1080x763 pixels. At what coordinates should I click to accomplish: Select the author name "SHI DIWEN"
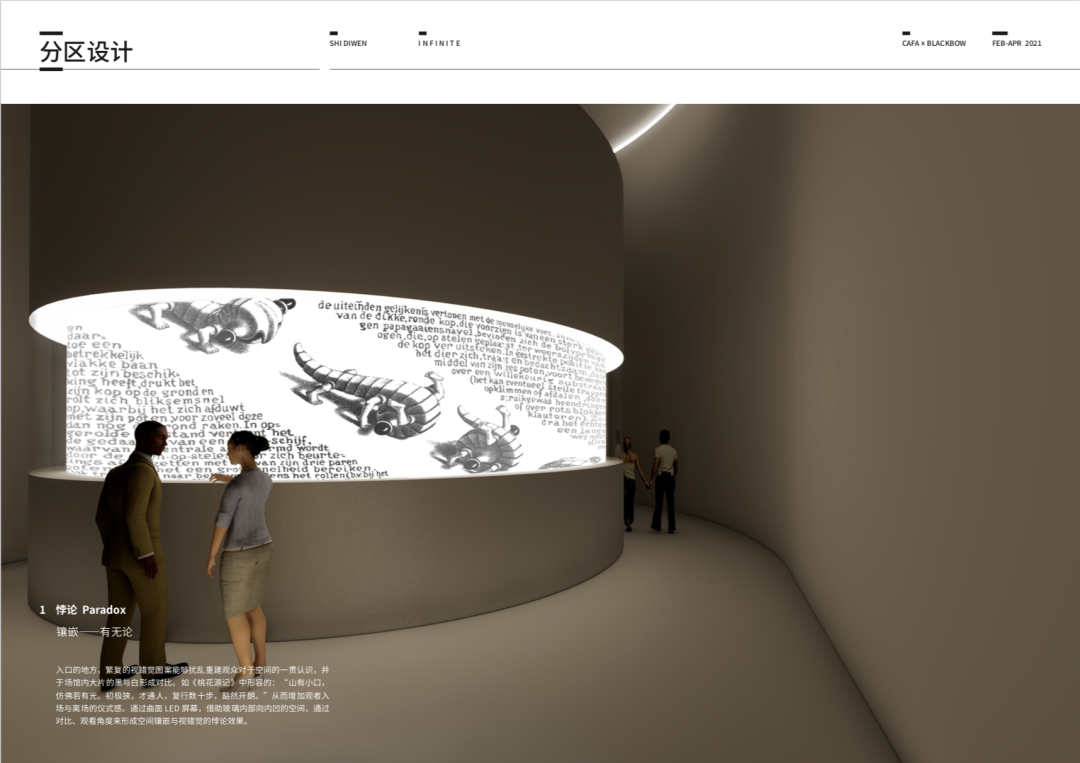348,43
